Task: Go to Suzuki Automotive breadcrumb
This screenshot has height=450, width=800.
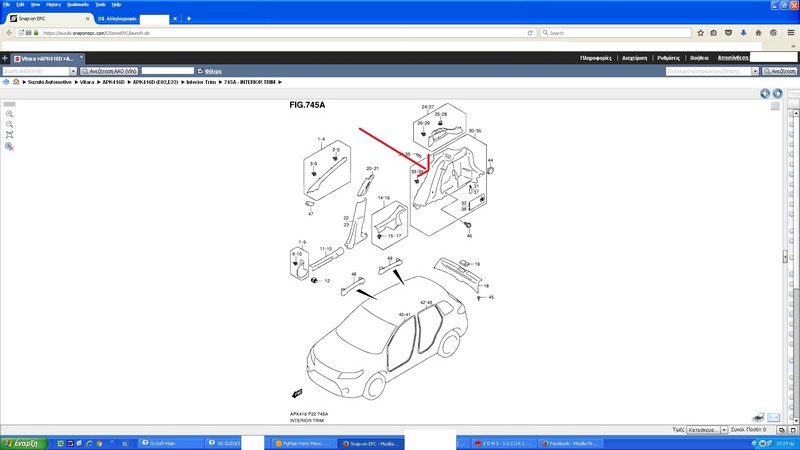Action: coord(49,82)
